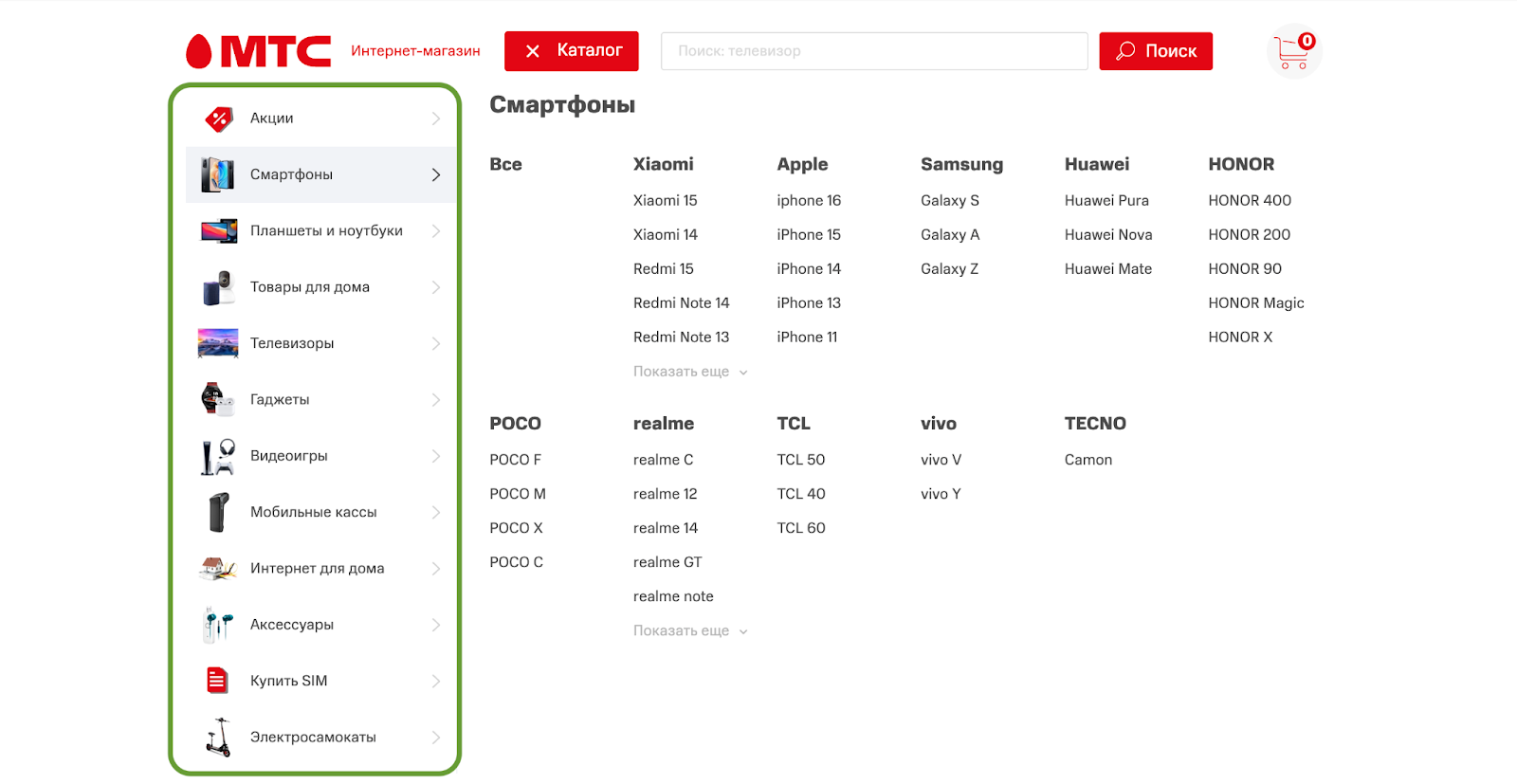Screen dimensions: 1517x784
Task: Open the Galaxy S link
Action: point(949,201)
